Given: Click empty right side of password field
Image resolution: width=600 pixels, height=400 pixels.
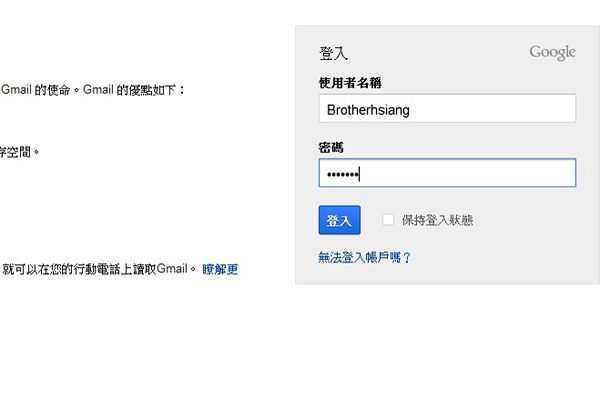Looking at the screenshot, I should pyautogui.click(x=478, y=173).
